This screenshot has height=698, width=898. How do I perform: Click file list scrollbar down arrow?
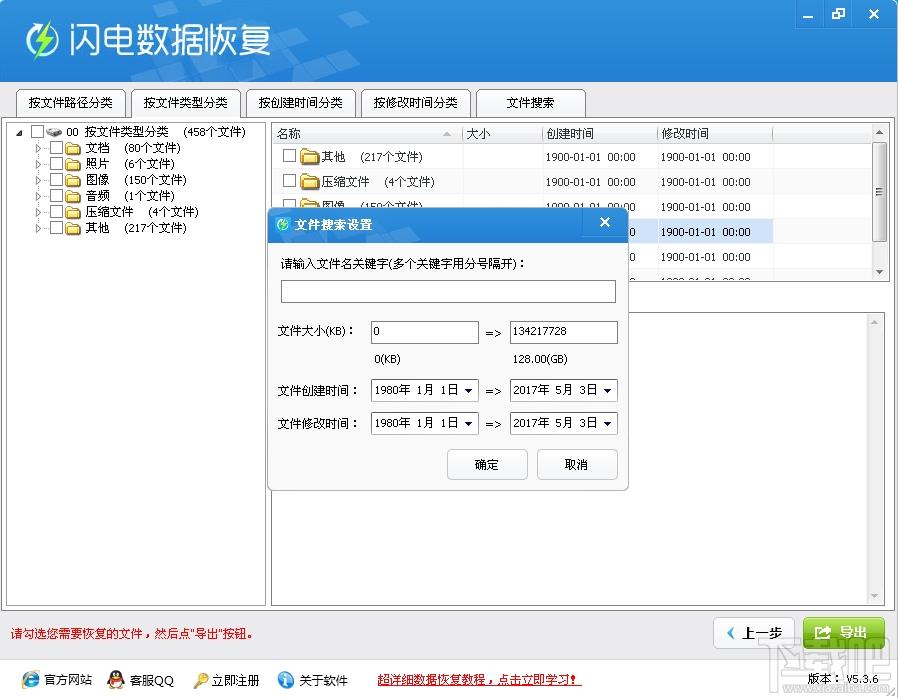(x=879, y=272)
